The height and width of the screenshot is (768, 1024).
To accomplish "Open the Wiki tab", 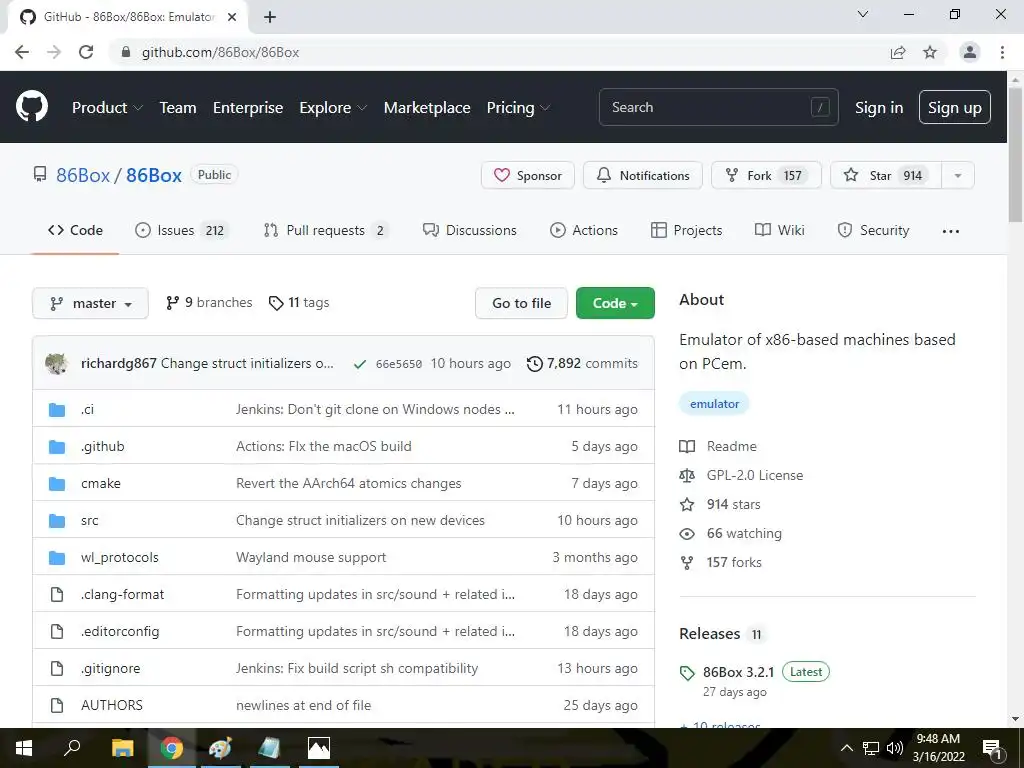I will pyautogui.click(x=780, y=231).
